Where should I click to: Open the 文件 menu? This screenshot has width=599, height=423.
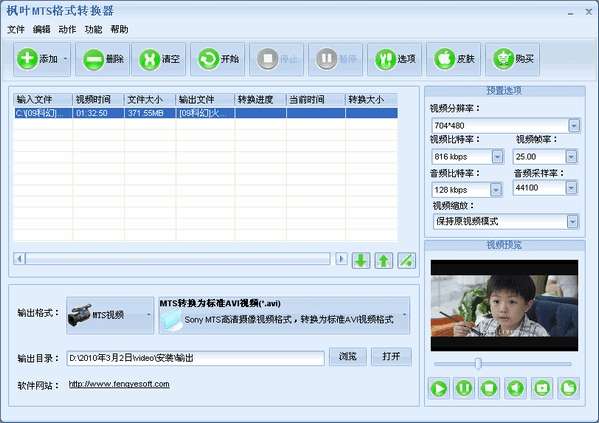click(16, 29)
